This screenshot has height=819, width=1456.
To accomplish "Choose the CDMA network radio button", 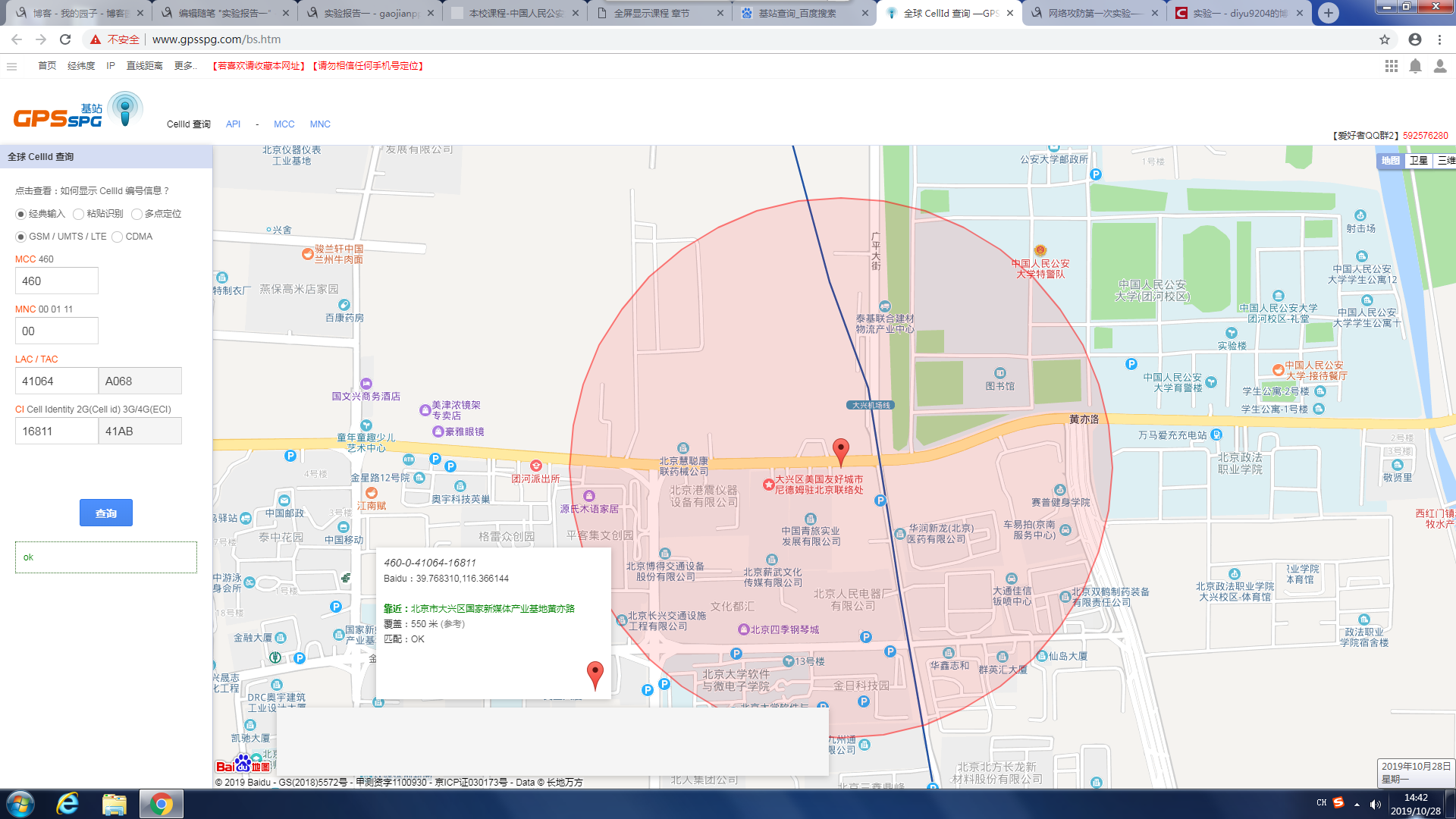I will tap(118, 237).
